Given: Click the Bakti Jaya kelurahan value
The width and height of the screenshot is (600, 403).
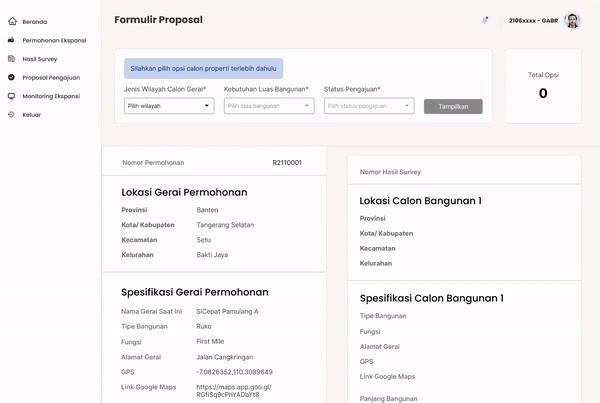Looking at the screenshot, I should 212,255.
